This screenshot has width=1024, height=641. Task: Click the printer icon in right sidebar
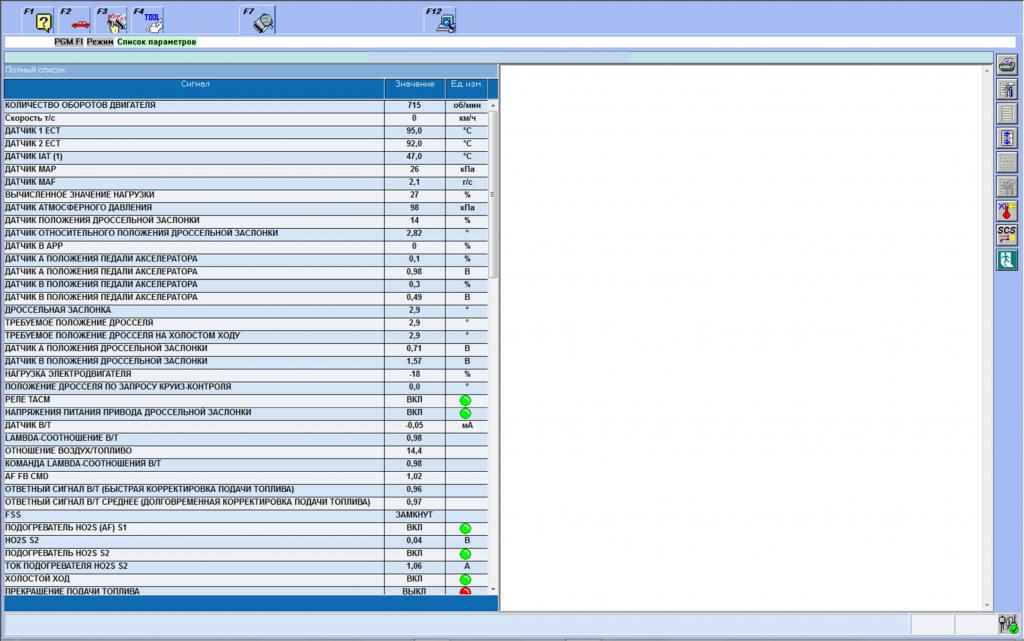[1007, 65]
